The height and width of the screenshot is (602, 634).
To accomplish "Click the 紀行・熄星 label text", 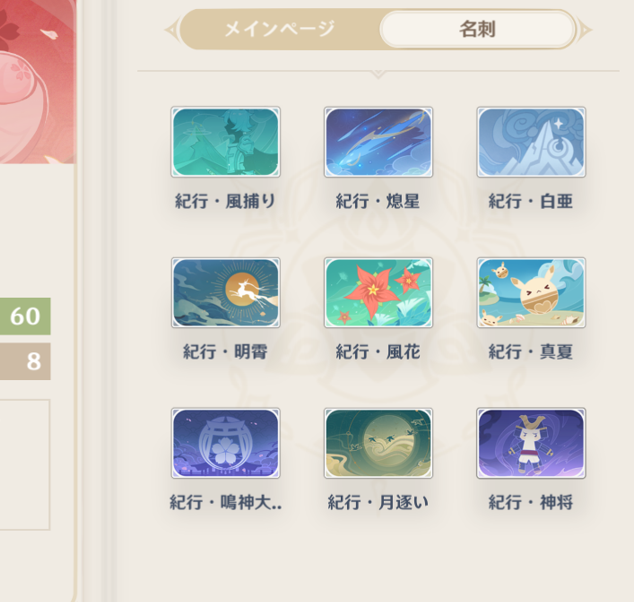I will tap(378, 201).
